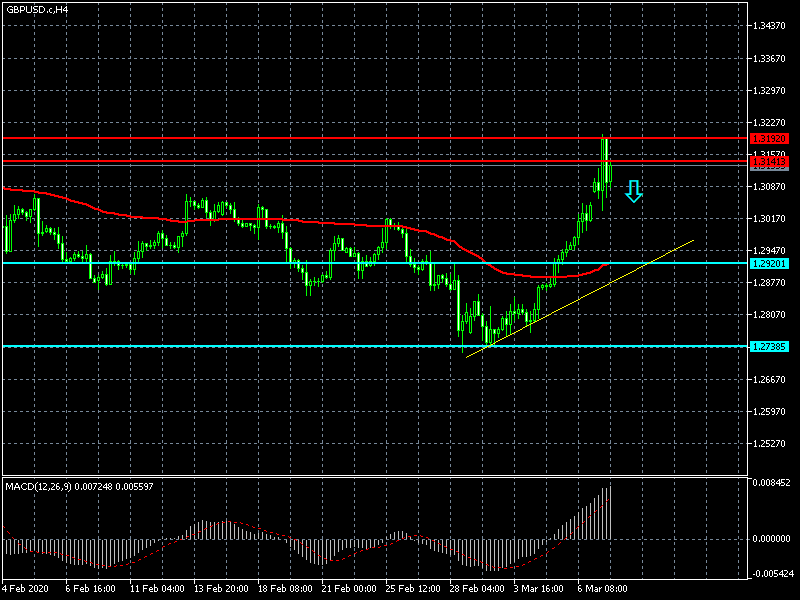The width and height of the screenshot is (800, 600).
Task: Select the red 1.31413 price label
Action: (769, 160)
